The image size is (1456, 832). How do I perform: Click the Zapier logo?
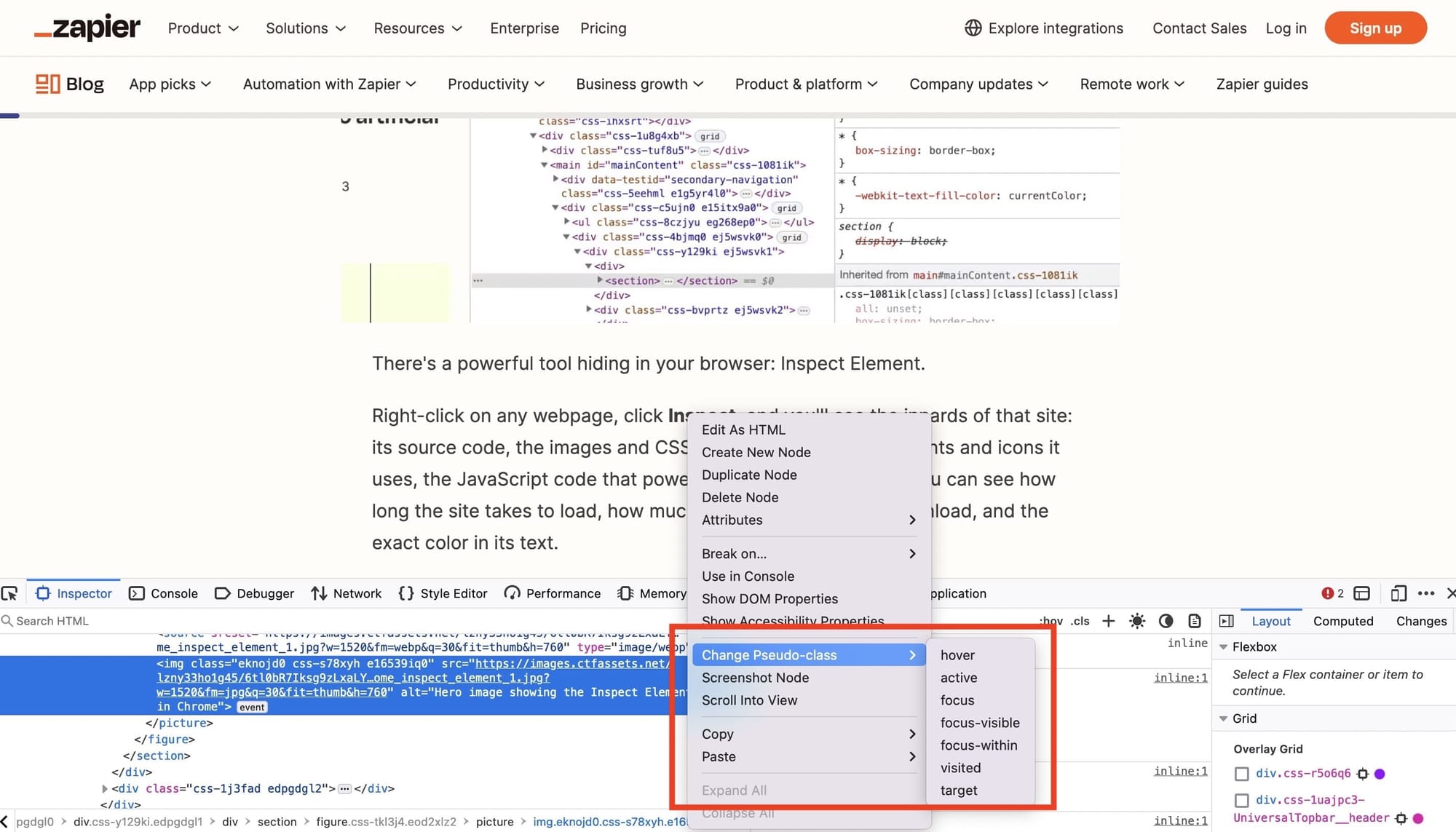coord(87,28)
